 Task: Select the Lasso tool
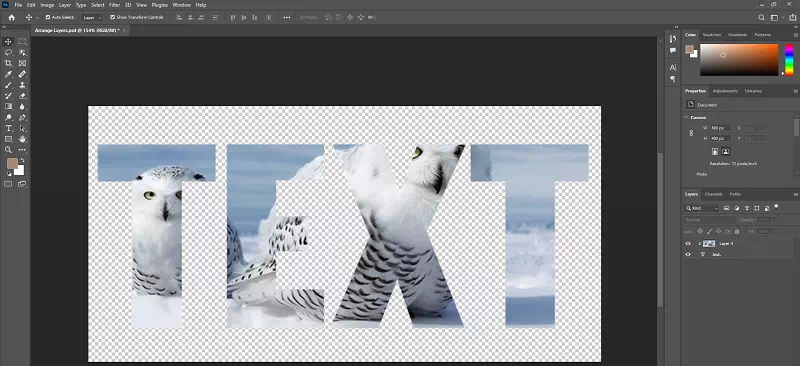point(8,53)
